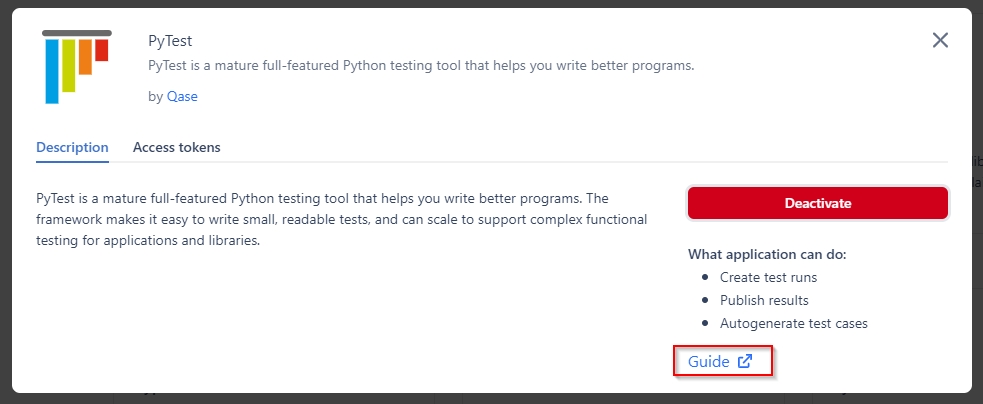
Task: Click the "Autogenerate test cases" list item
Action: 793,323
